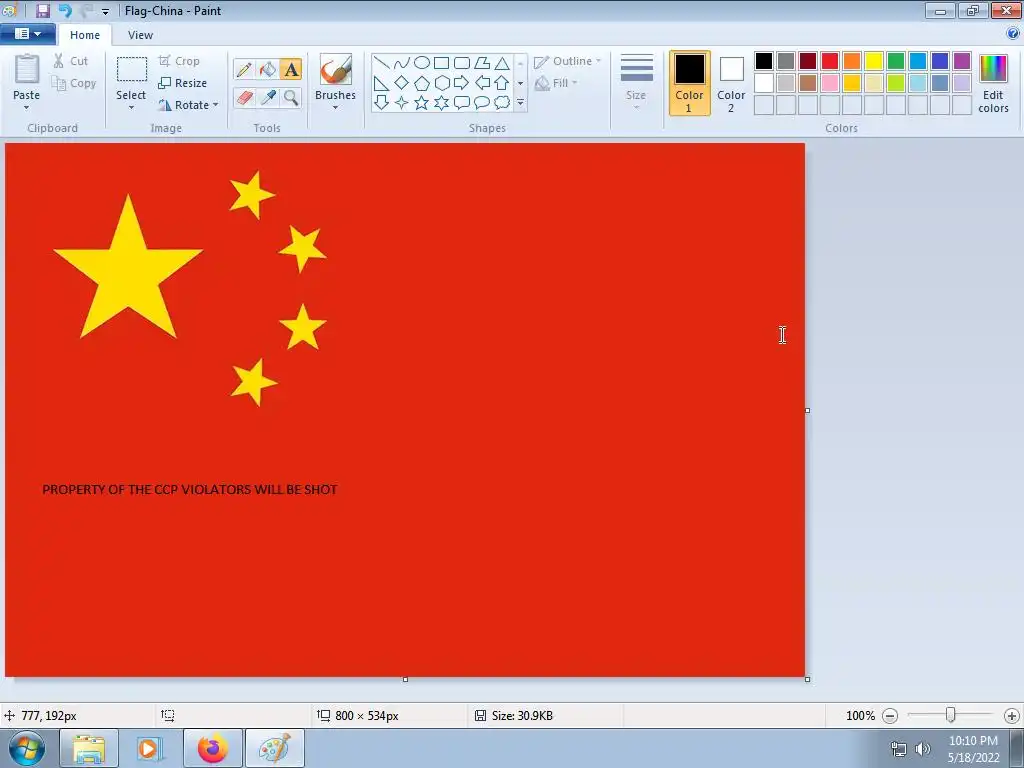Open the Paint Help question mark
Screen dimensions: 1024x768
pos(1013,34)
